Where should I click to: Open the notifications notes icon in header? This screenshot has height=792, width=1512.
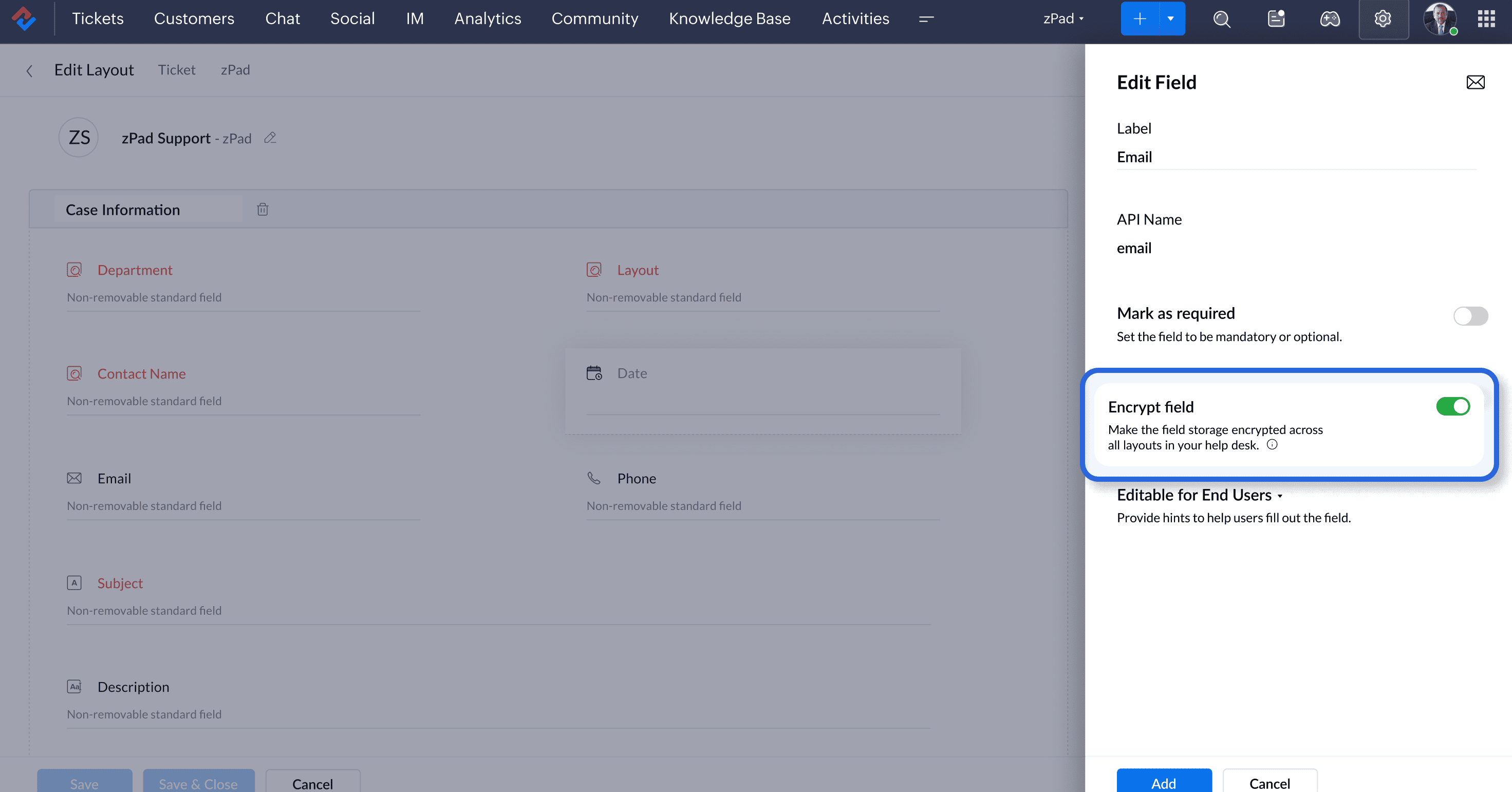[1276, 19]
